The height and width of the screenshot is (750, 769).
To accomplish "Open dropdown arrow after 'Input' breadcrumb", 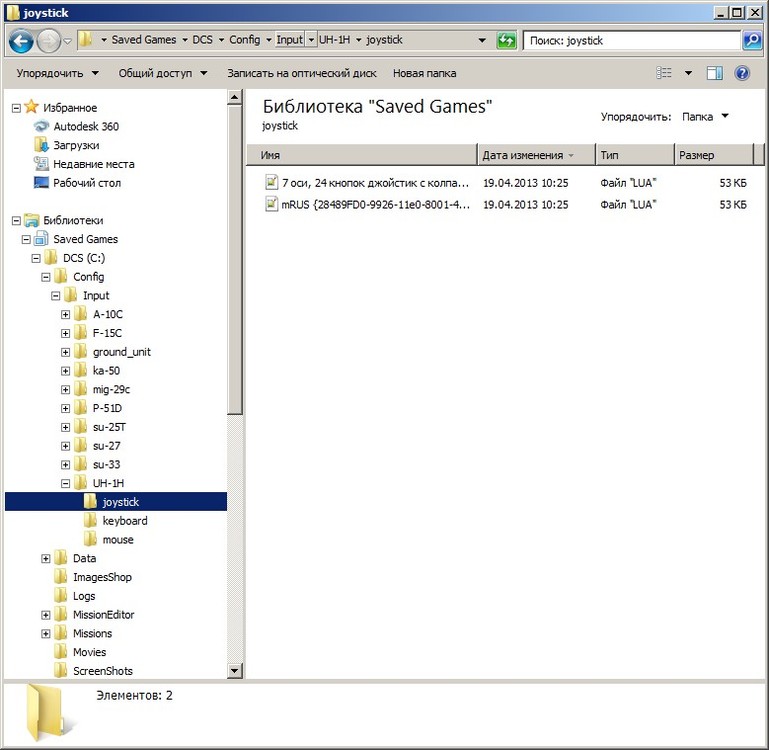I will [x=311, y=40].
